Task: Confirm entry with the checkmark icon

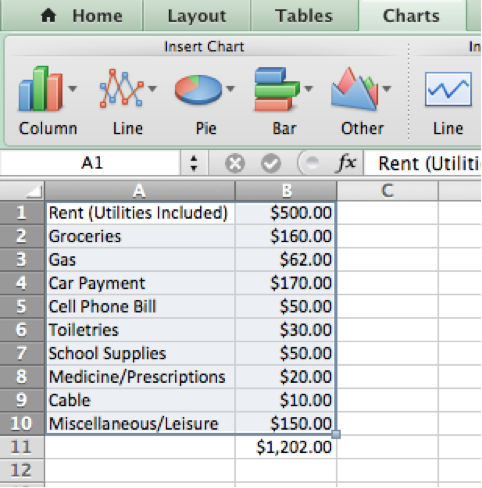Action: click(x=271, y=163)
